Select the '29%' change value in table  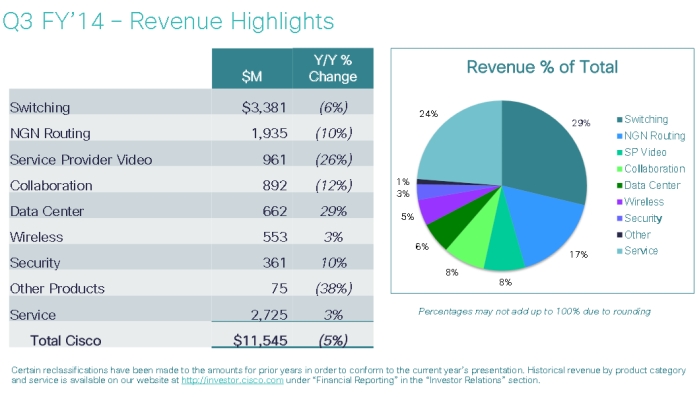pyautogui.click(x=333, y=211)
